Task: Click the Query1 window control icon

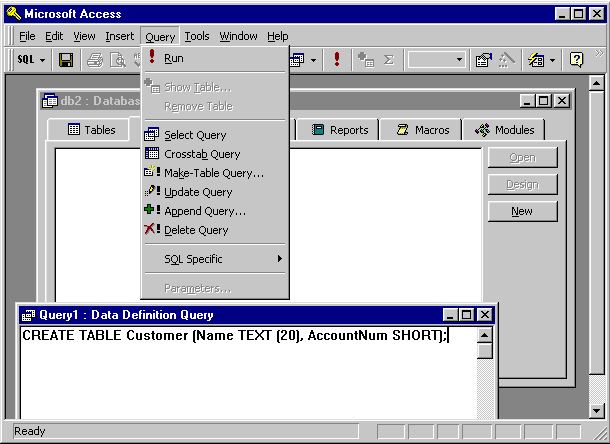Action: pyautogui.click(x=28, y=315)
